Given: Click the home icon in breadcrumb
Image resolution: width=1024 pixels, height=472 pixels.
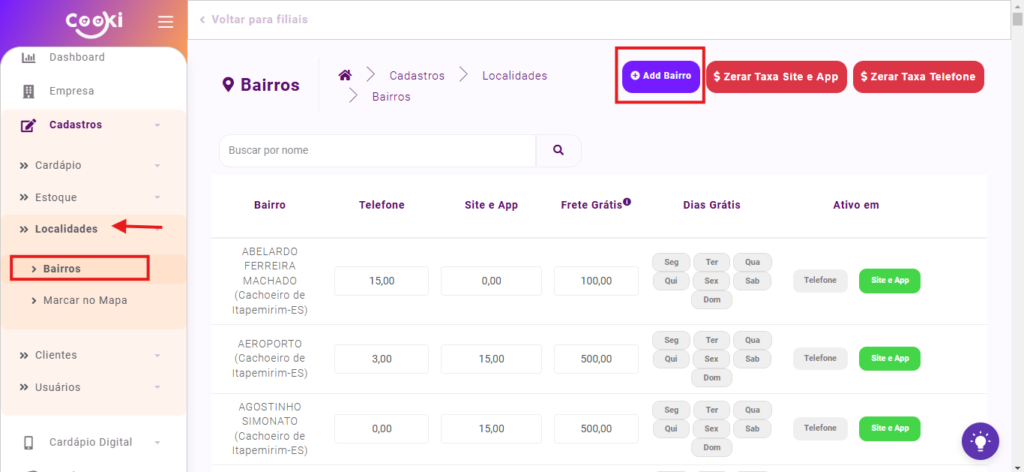Looking at the screenshot, I should point(345,75).
